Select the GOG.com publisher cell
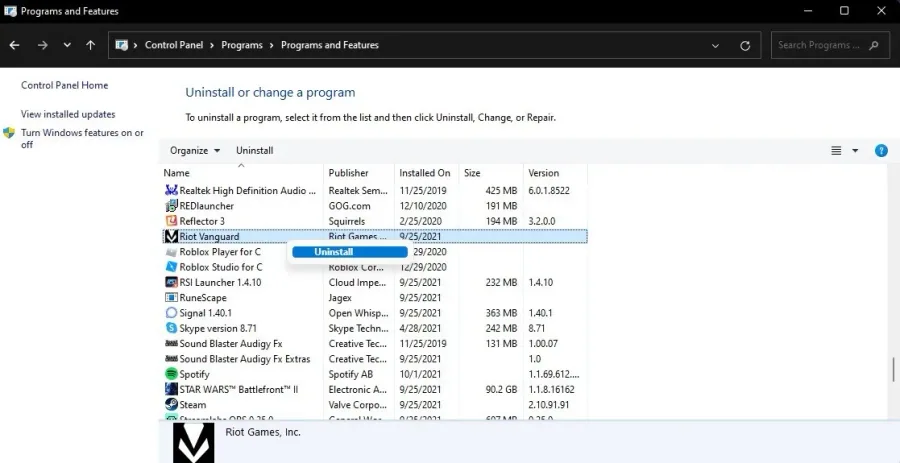Image resolution: width=900 pixels, height=463 pixels. (350, 206)
